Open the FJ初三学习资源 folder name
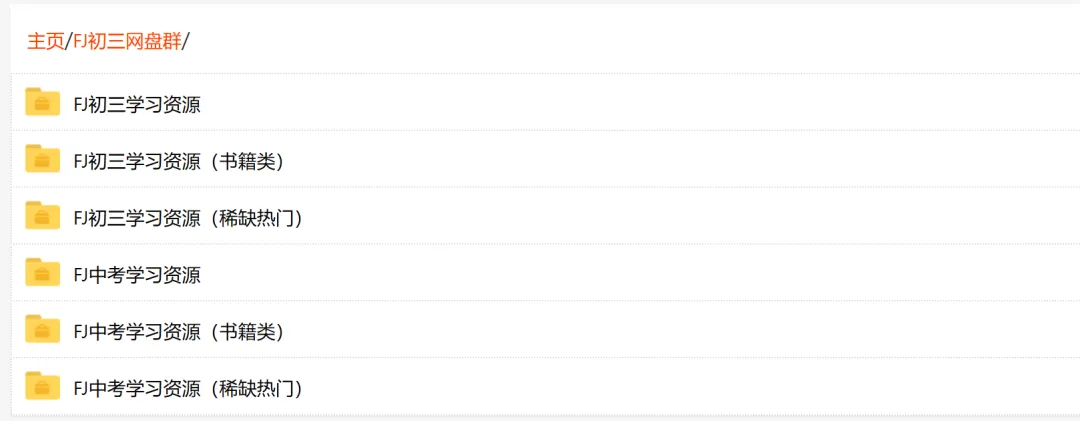 tap(137, 104)
